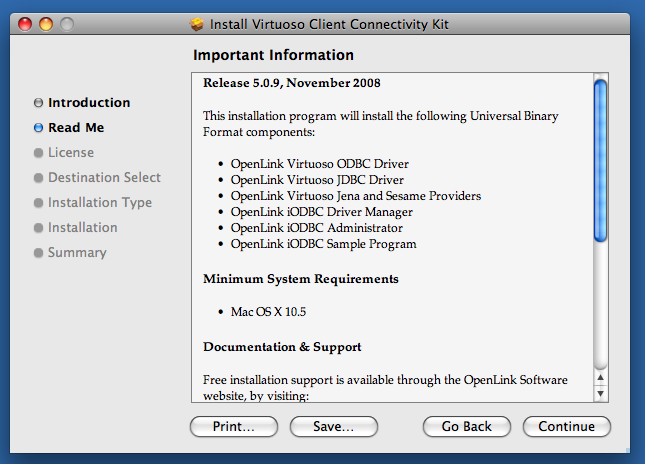Click the window title text
Image resolution: width=645 pixels, height=464 pixels.
click(x=329, y=24)
